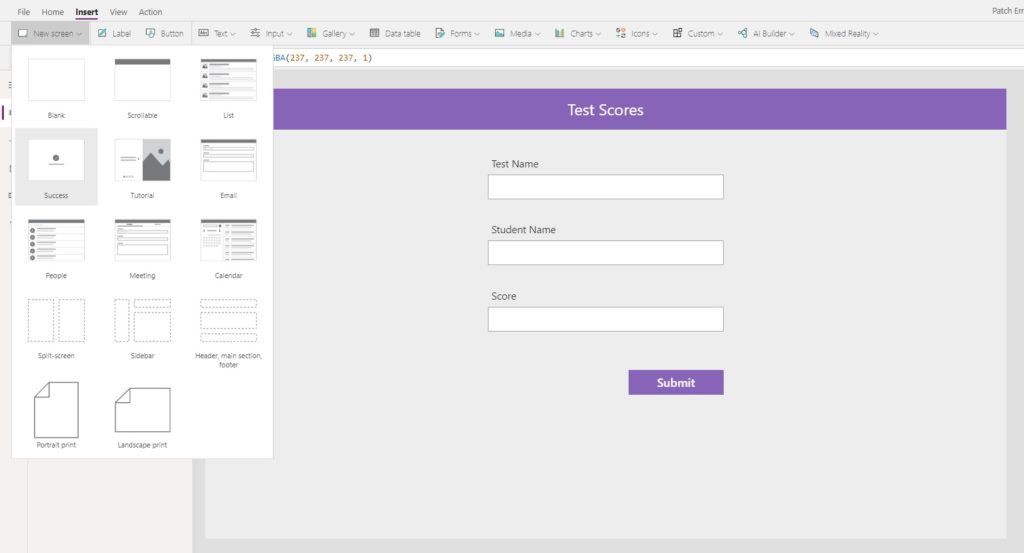The width and height of the screenshot is (1024, 553).
Task: Expand the Gallery dropdown
Action: pyautogui.click(x=330, y=33)
